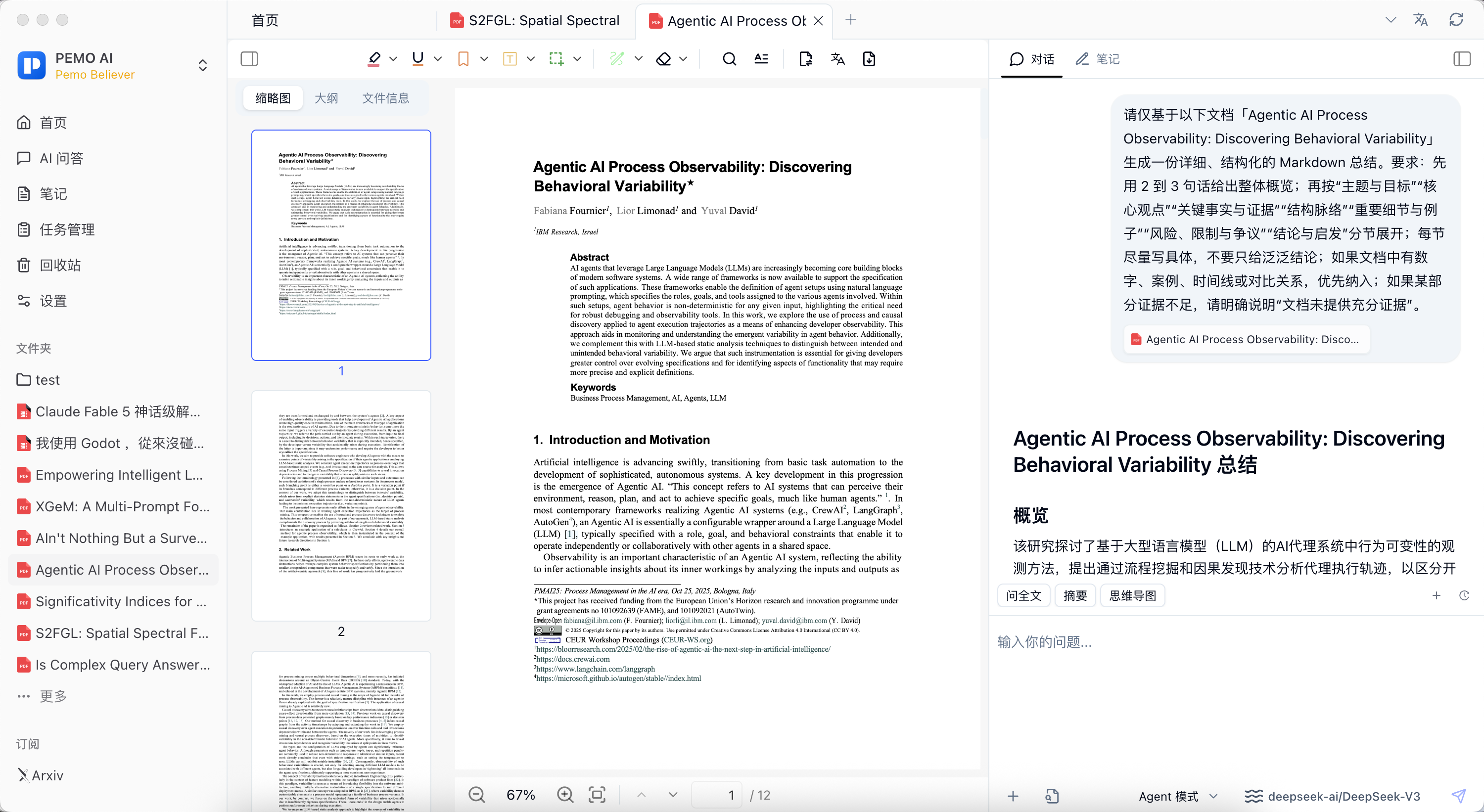Click the chat history clock icon
Screen dimensions: 1484x812
tap(1464, 595)
